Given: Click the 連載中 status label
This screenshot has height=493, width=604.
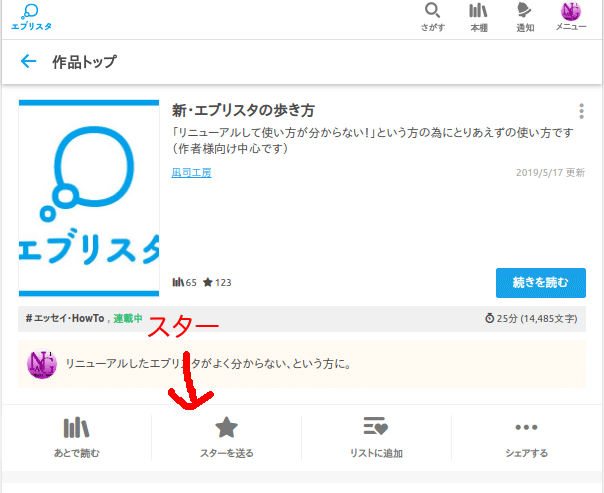Looking at the screenshot, I should [x=128, y=319].
